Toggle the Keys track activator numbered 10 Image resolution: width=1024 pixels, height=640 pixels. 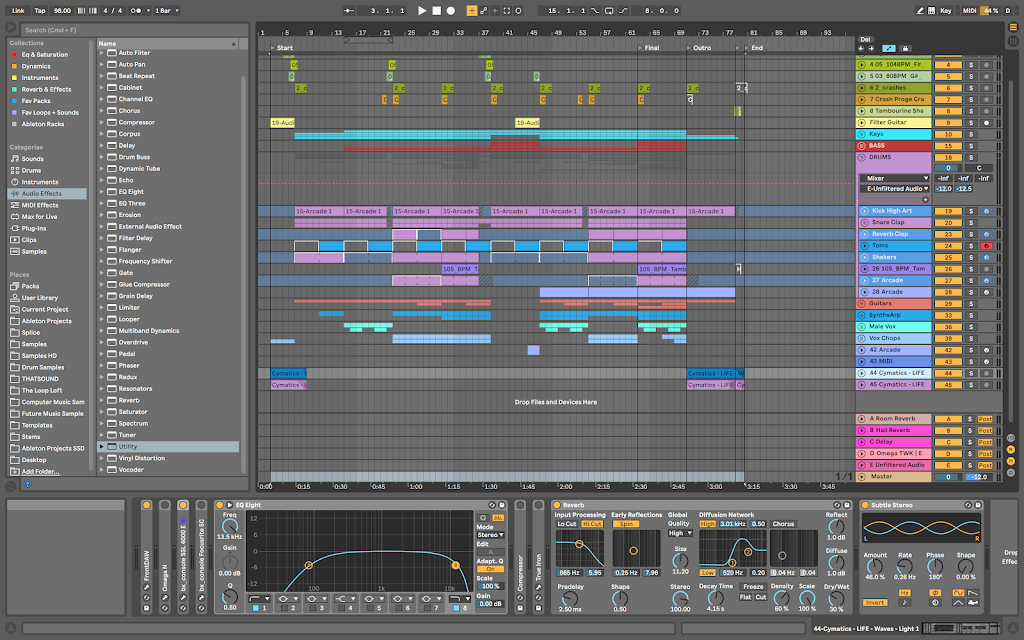948,135
